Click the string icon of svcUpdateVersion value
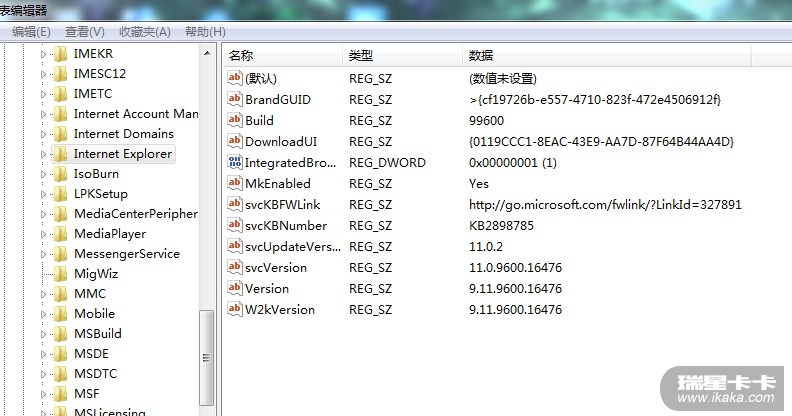Screen dimensions: 792x416 pos(234,246)
